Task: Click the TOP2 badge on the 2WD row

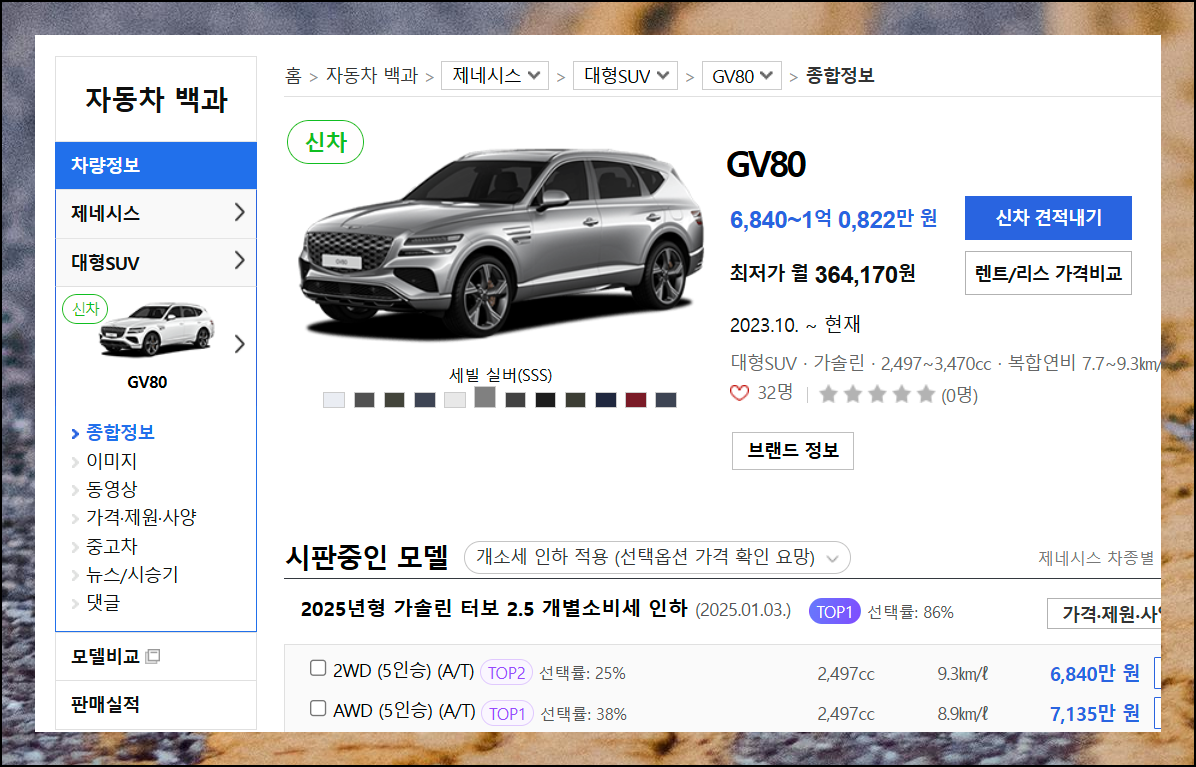Action: click(506, 672)
